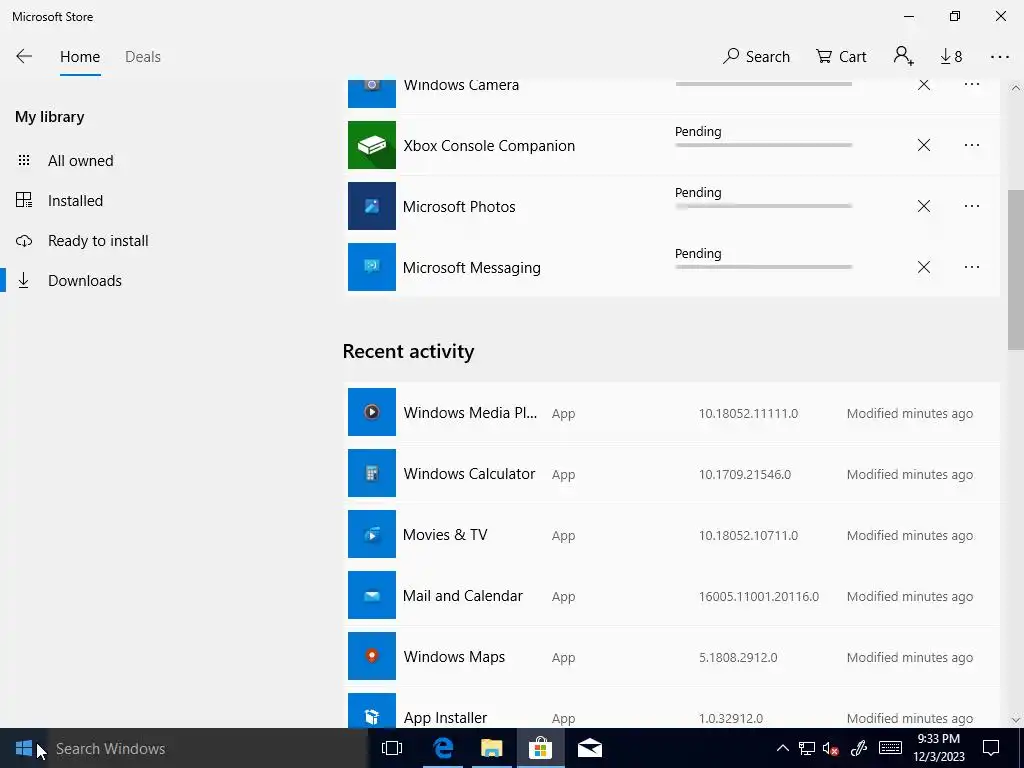Open downloads and updates counter showing 8
The image size is (1024, 768).
point(951,57)
